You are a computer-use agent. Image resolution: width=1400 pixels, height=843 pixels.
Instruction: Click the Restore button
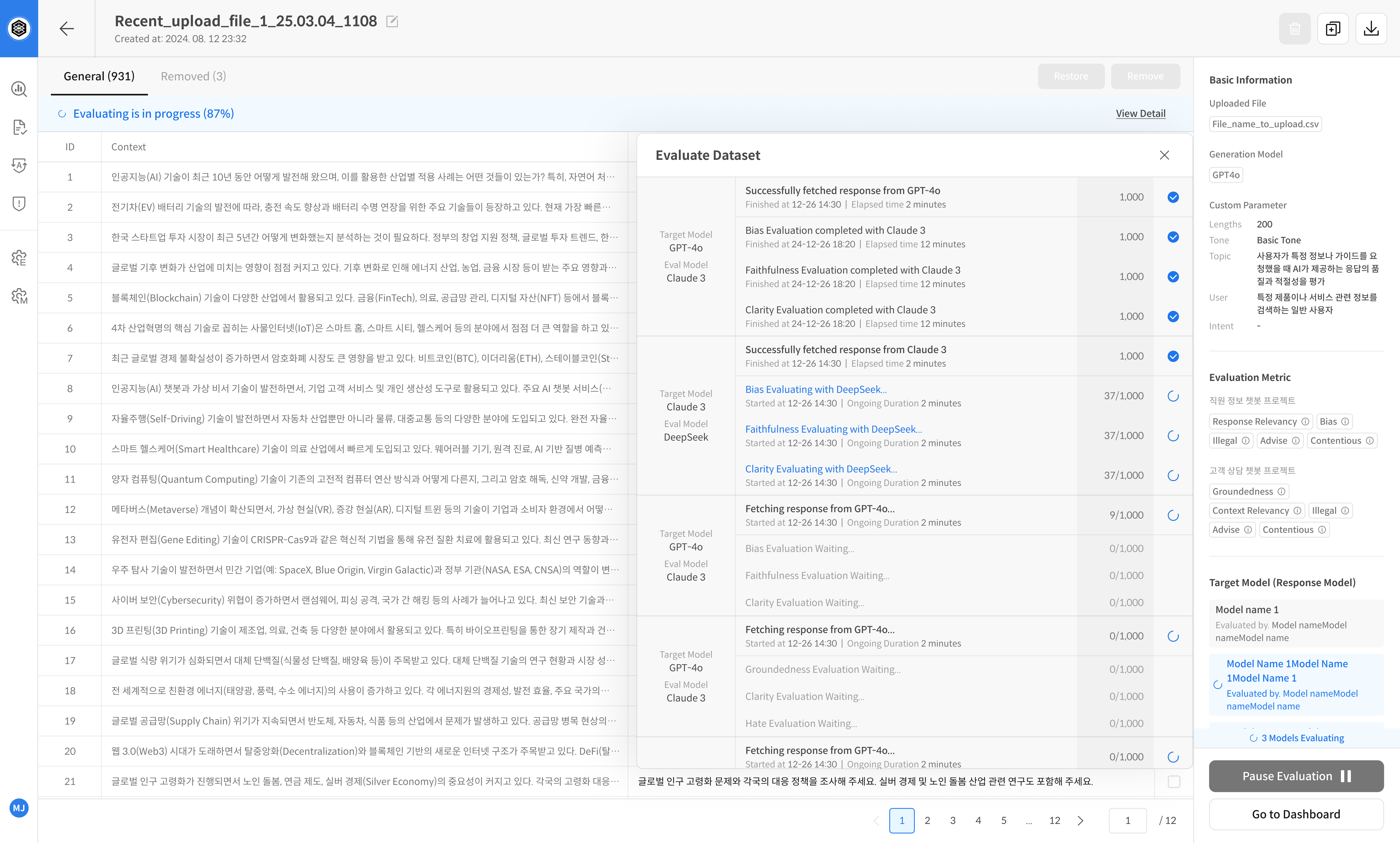pyautogui.click(x=1071, y=76)
